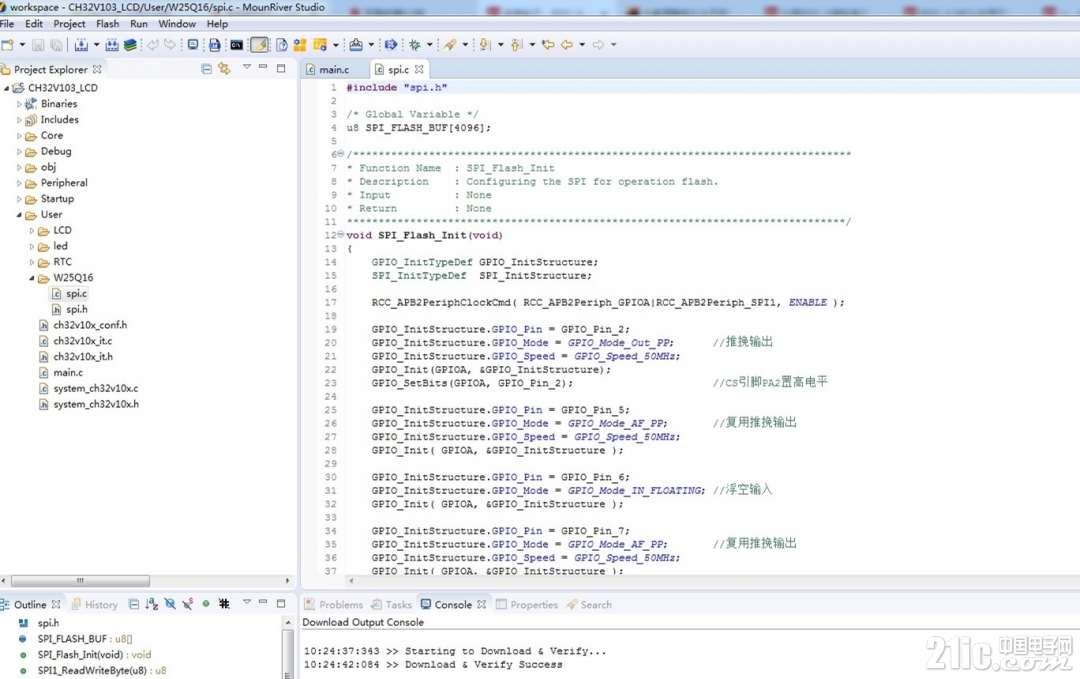Click the orange four-squares toolbar icon
This screenshot has height=679, width=1080.
pos(300,45)
